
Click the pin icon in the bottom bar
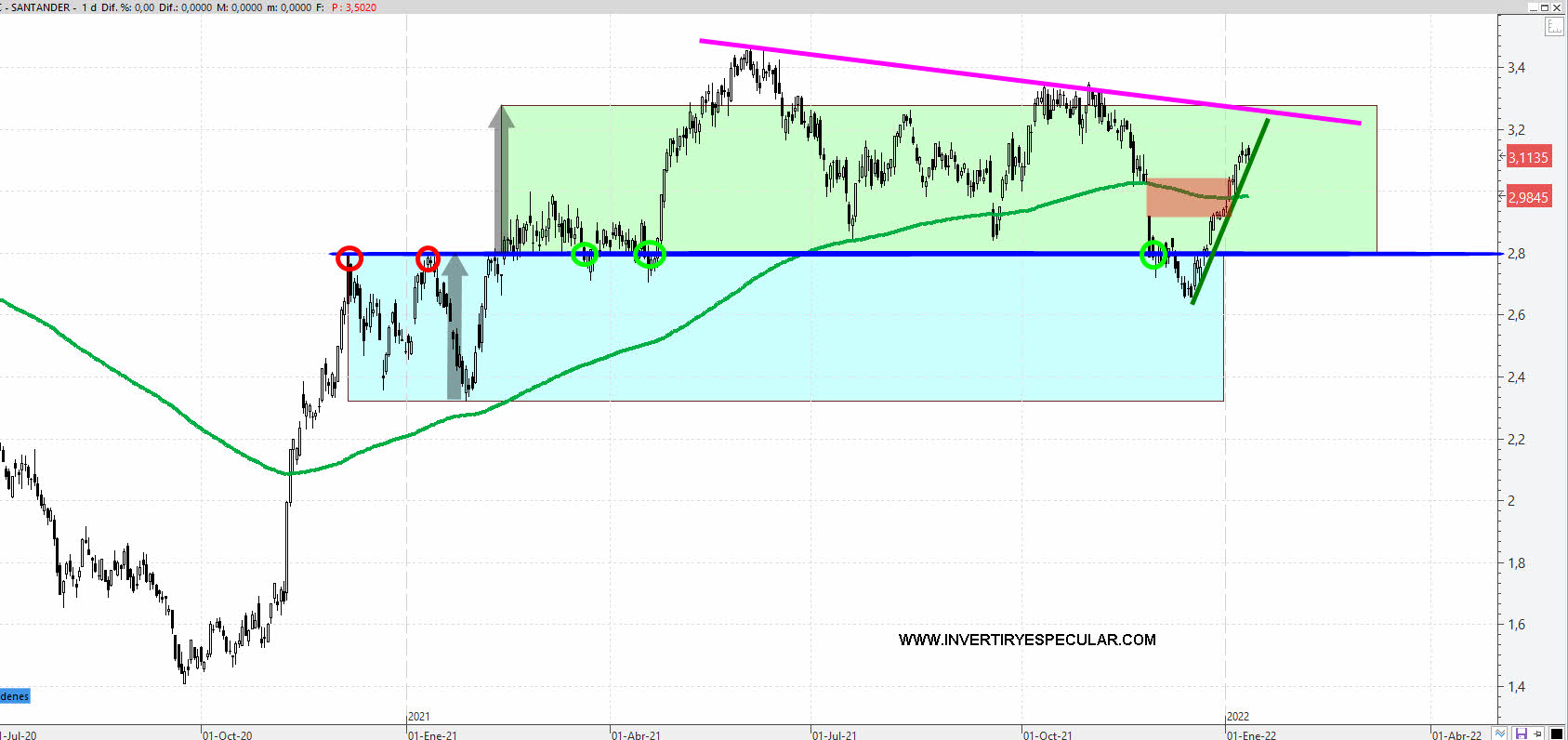[1538, 733]
